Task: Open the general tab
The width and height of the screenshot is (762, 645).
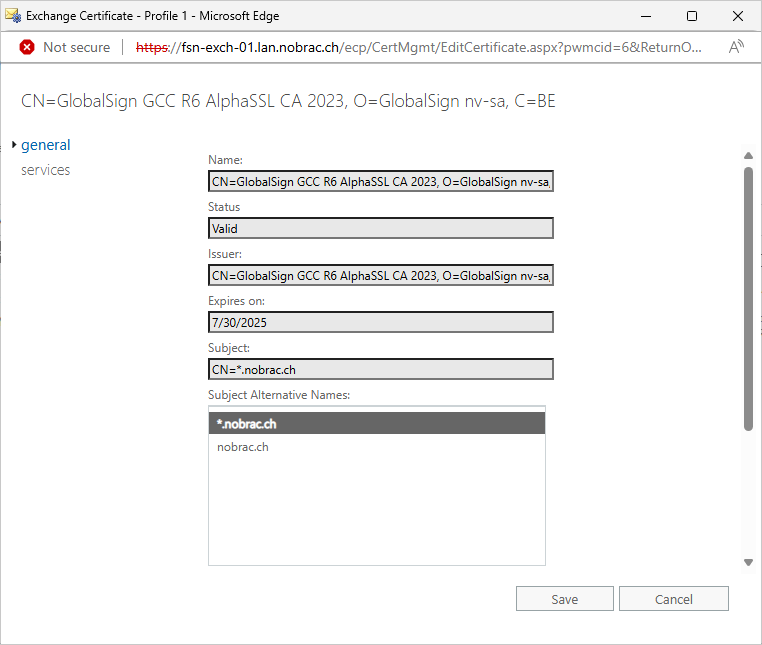Action: [46, 145]
